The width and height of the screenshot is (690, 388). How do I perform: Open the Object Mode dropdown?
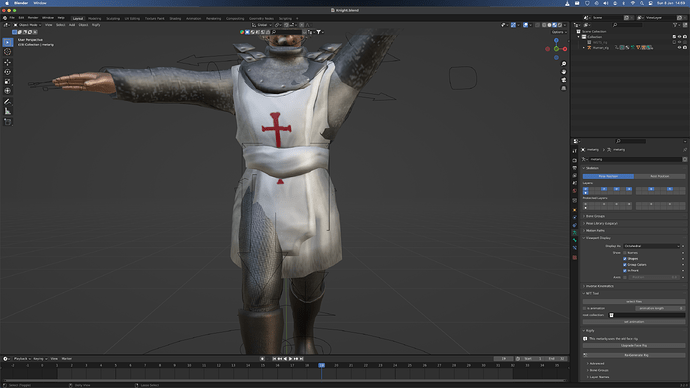click(x=27, y=25)
